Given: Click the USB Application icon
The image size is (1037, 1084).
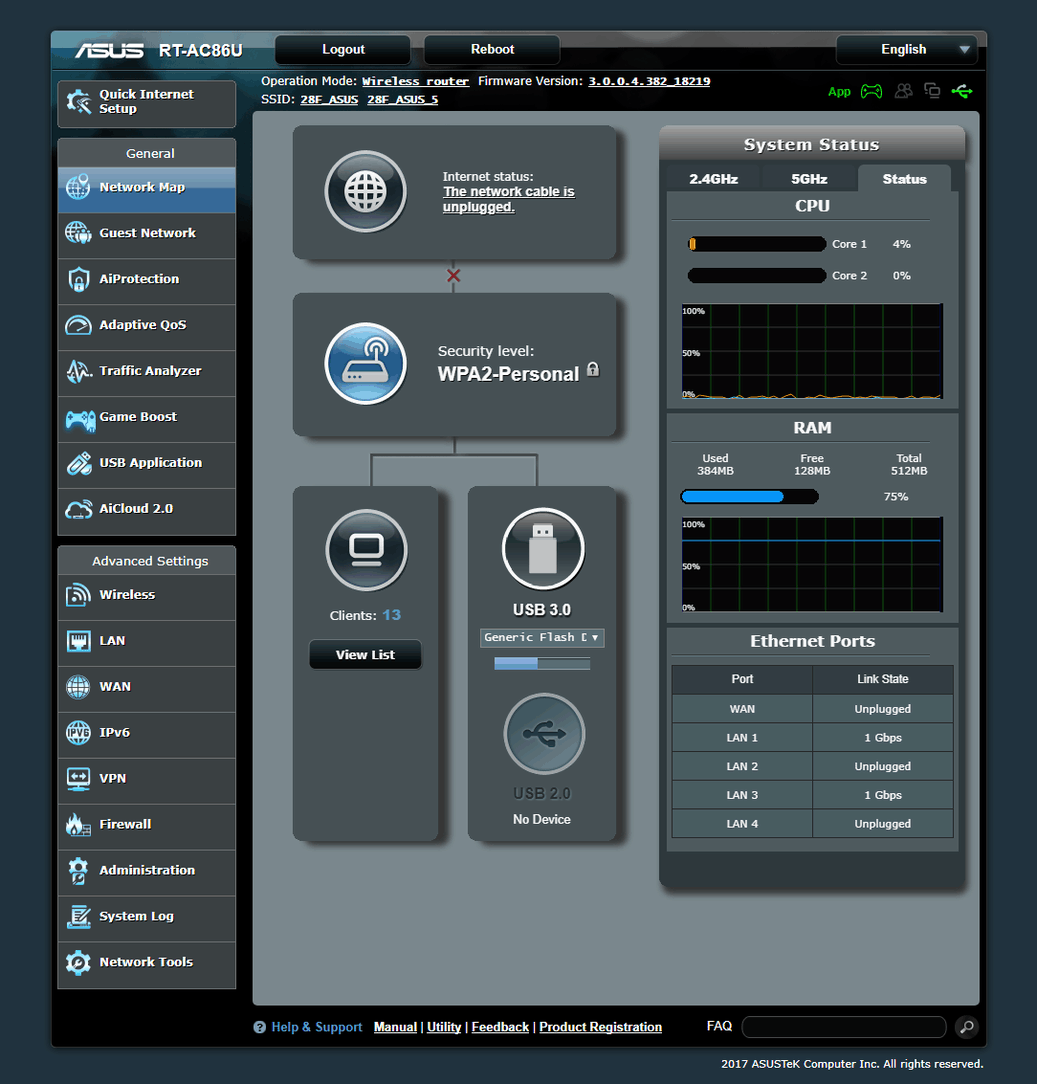Looking at the screenshot, I should coord(78,462).
